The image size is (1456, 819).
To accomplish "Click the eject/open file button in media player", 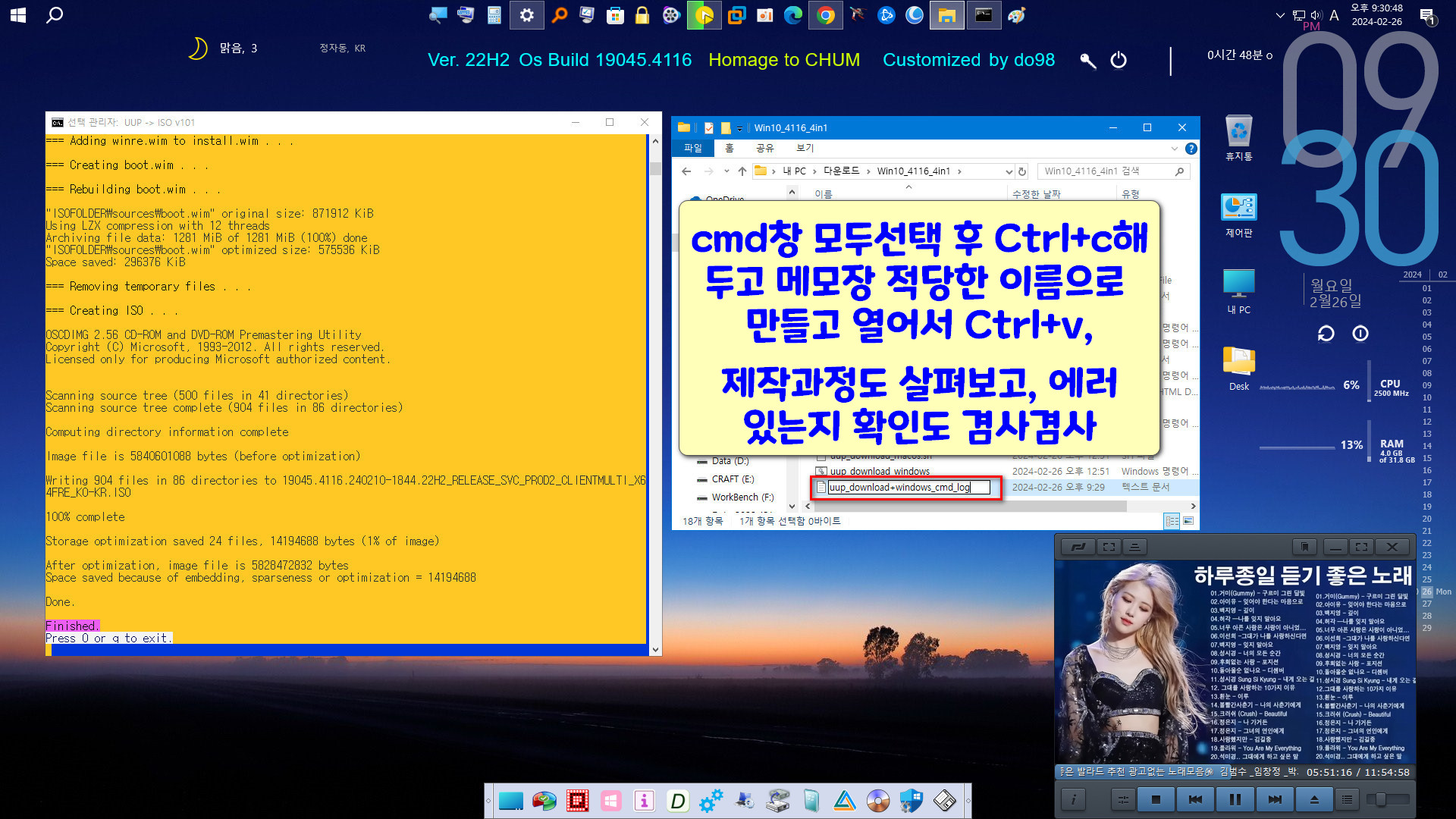I will point(1314,799).
